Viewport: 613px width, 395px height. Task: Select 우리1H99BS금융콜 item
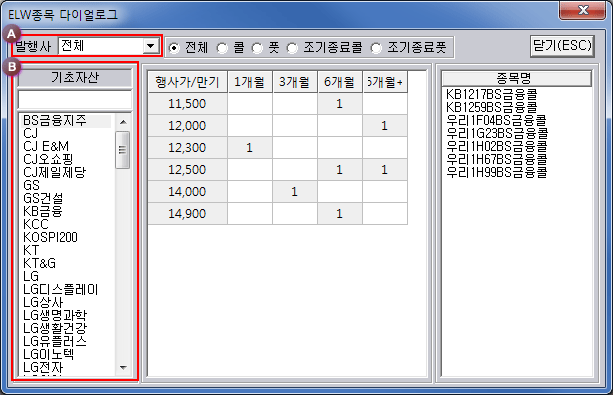tap(496, 172)
